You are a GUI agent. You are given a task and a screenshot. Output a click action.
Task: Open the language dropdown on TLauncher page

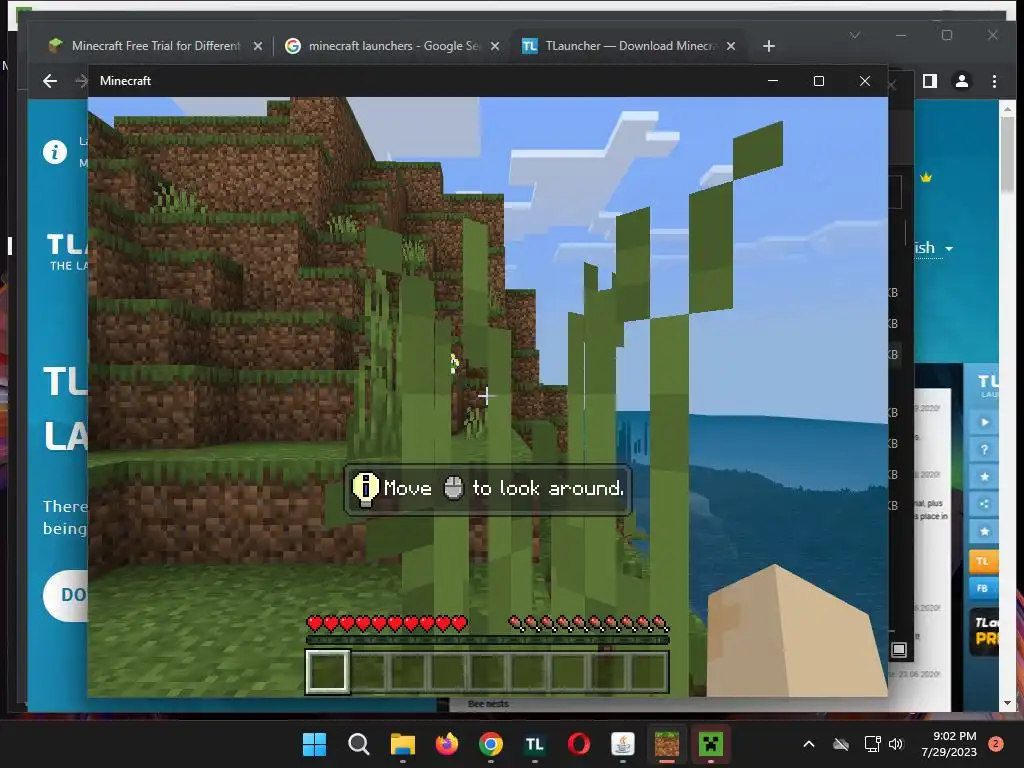[933, 248]
